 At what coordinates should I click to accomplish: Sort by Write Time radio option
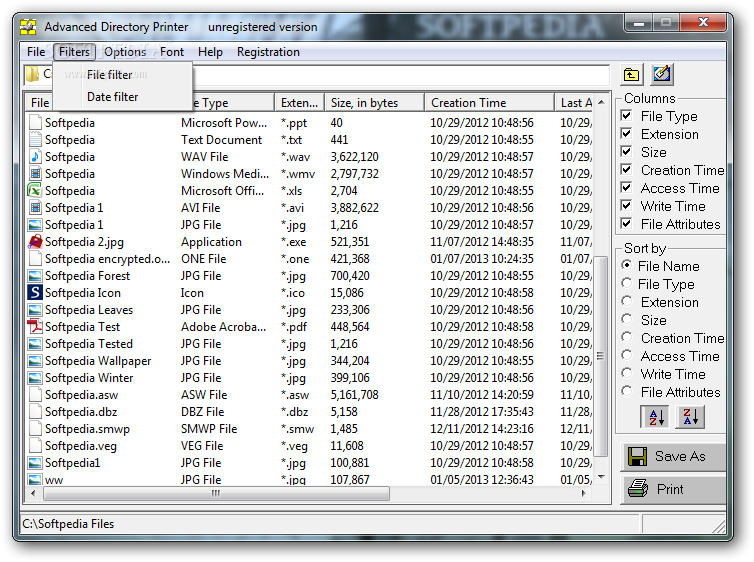point(627,374)
